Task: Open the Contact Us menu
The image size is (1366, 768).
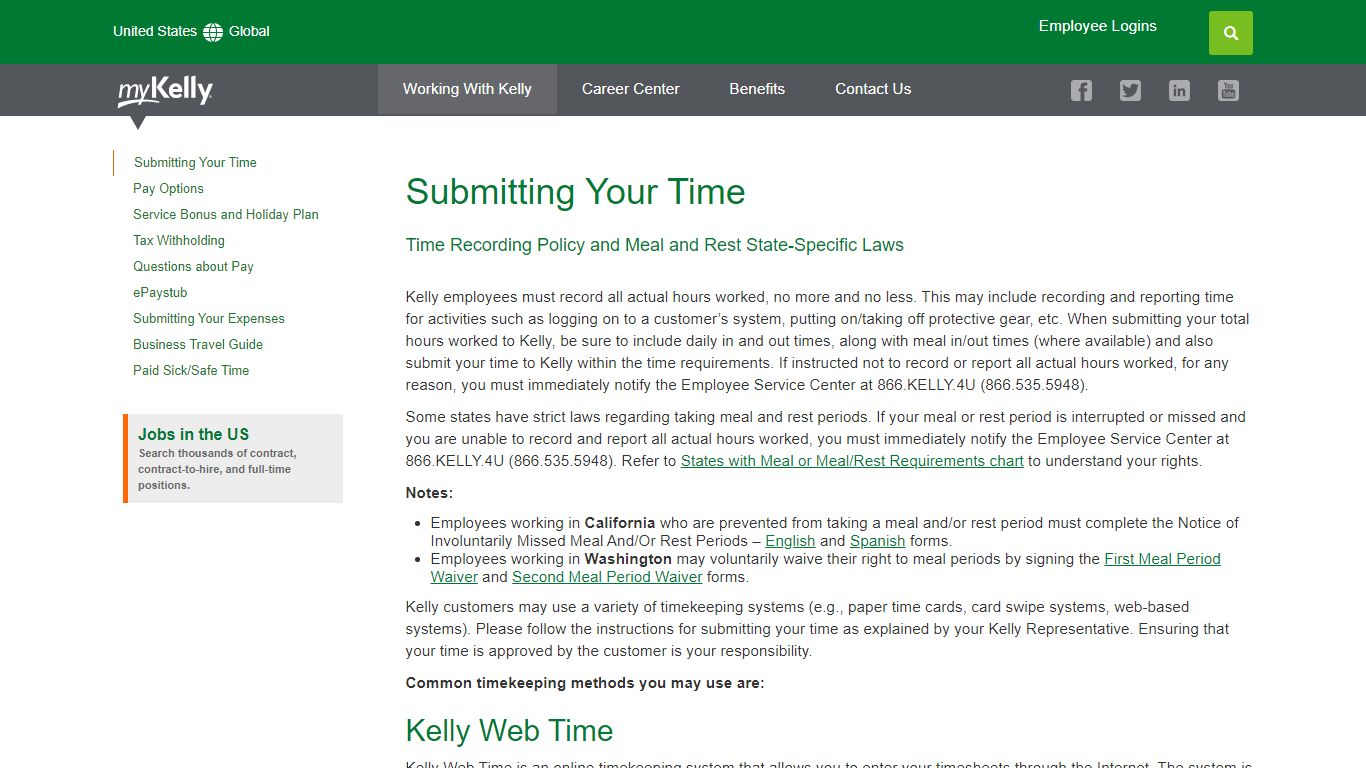Action: click(x=873, y=89)
